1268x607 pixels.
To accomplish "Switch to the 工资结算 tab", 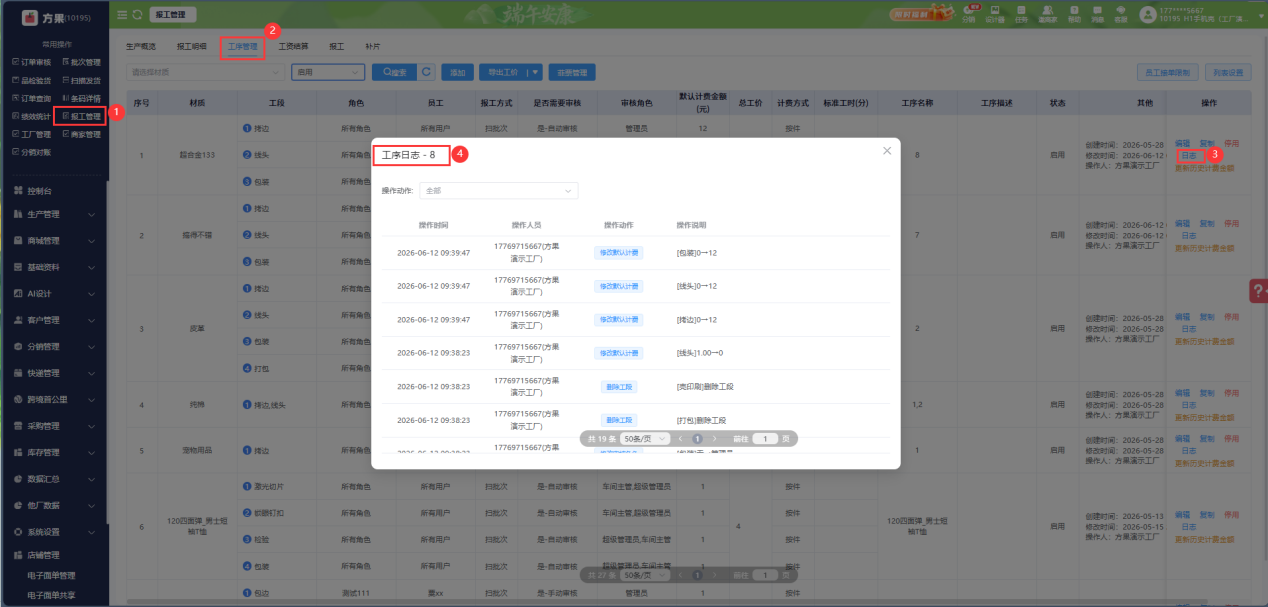I will [x=293, y=47].
